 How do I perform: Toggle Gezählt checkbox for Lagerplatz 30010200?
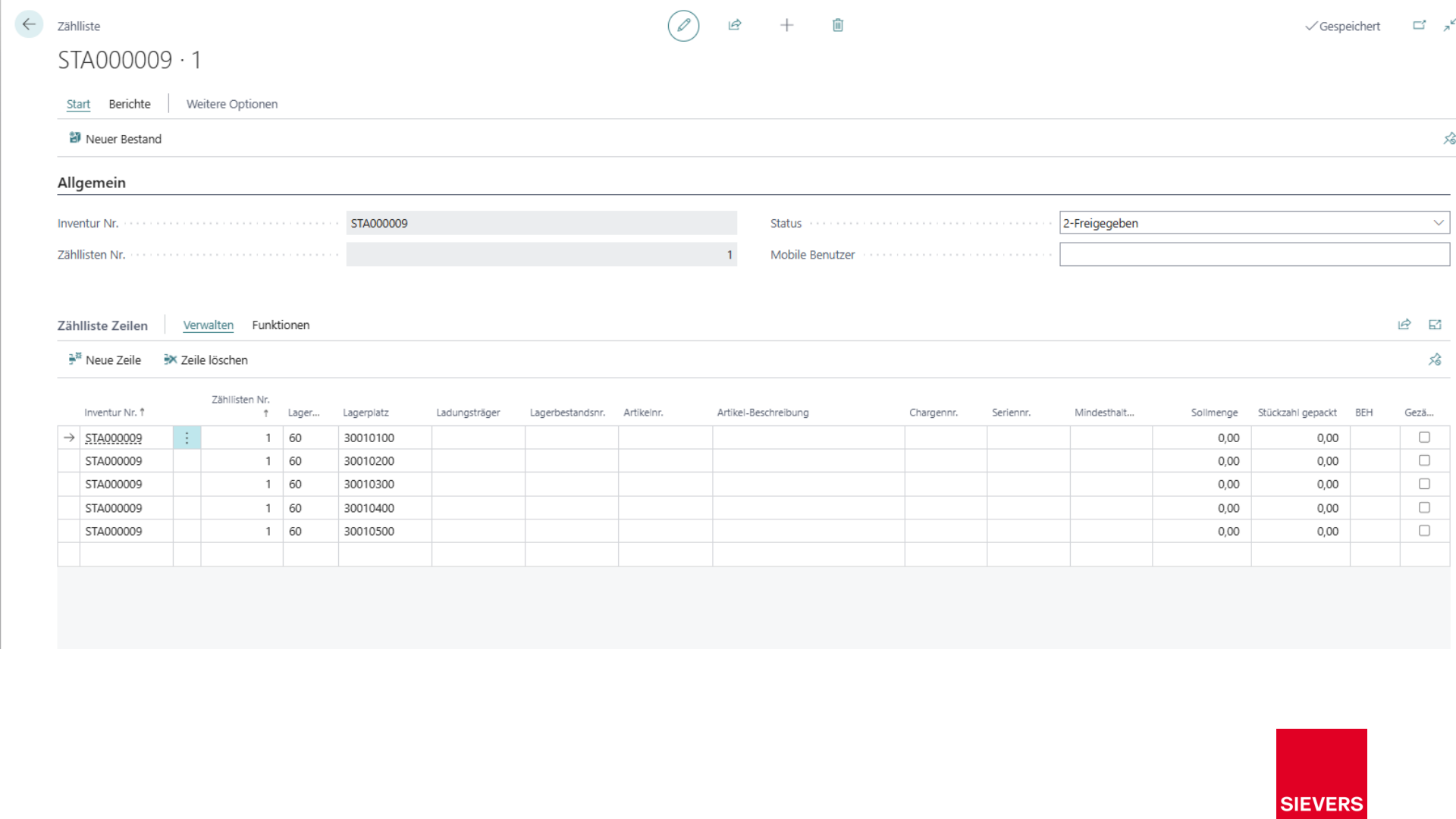tap(1424, 460)
